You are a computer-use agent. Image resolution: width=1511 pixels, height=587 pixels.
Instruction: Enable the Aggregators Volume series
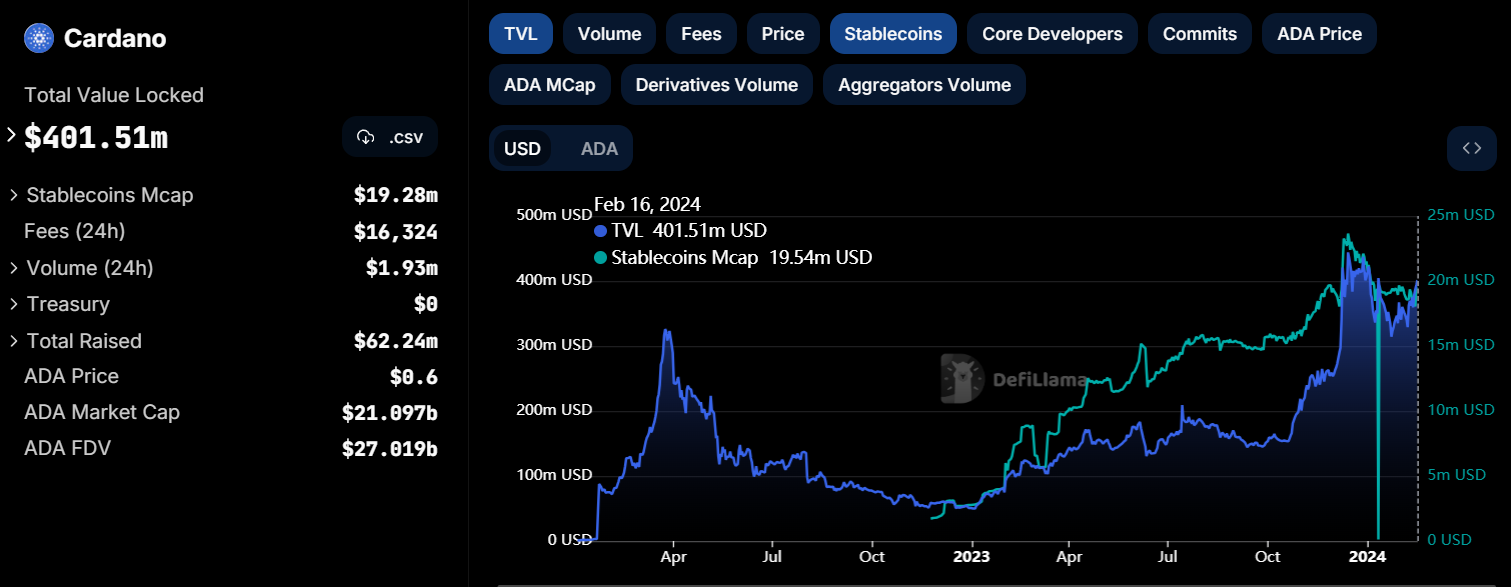pos(924,85)
